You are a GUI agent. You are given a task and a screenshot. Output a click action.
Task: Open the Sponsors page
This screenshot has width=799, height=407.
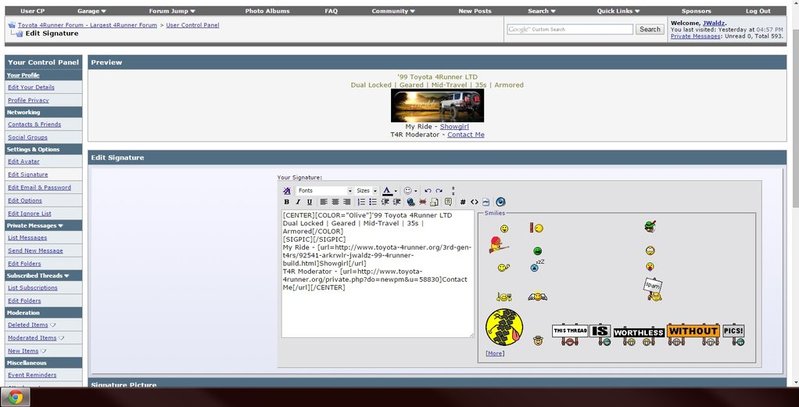[x=696, y=11]
